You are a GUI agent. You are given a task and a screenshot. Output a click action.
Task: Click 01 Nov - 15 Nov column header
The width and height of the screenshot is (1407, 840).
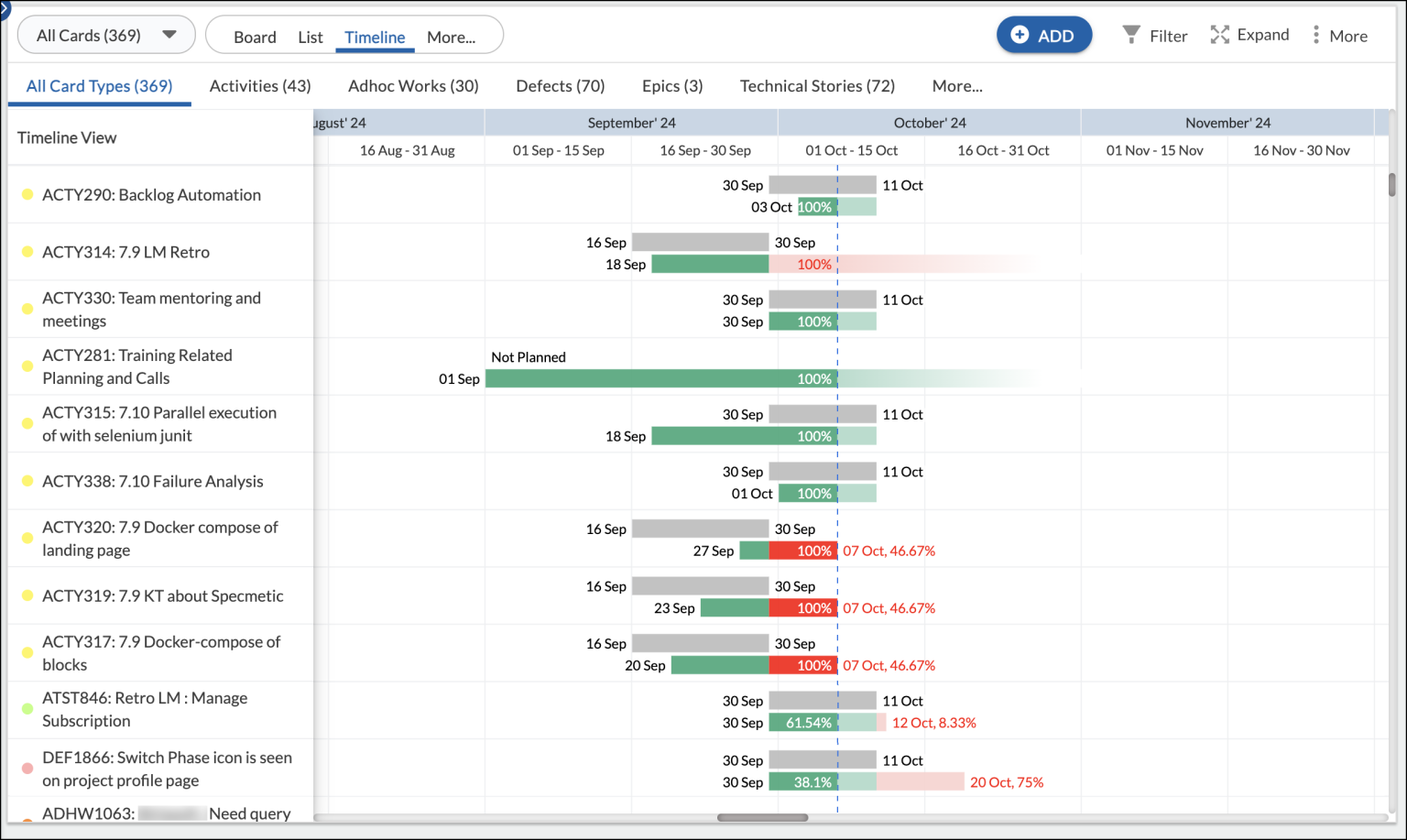click(1155, 150)
